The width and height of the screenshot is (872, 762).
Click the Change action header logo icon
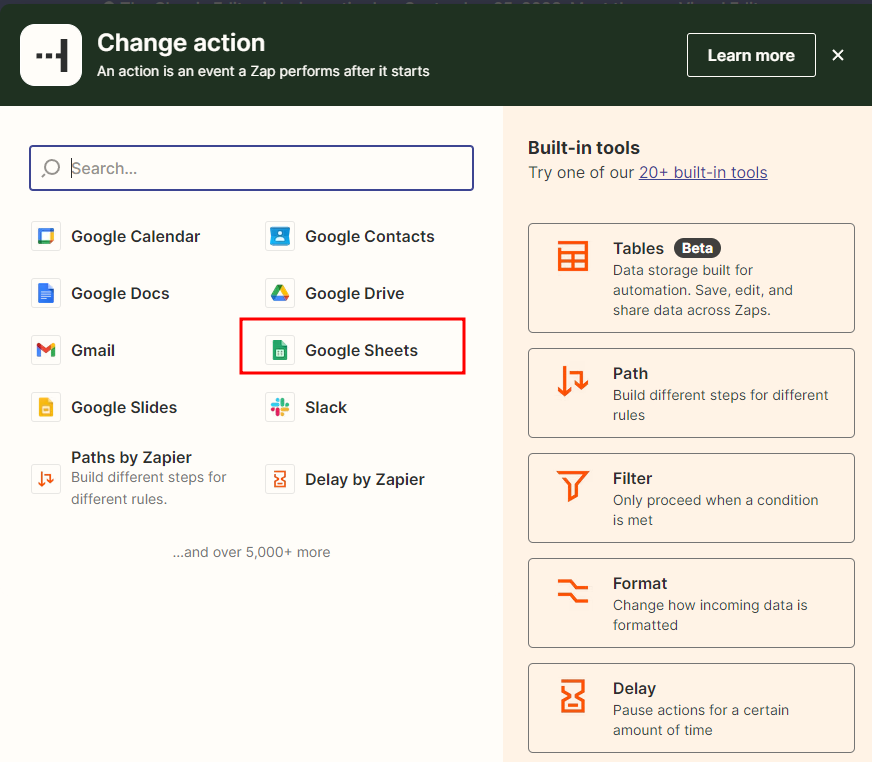[51, 55]
